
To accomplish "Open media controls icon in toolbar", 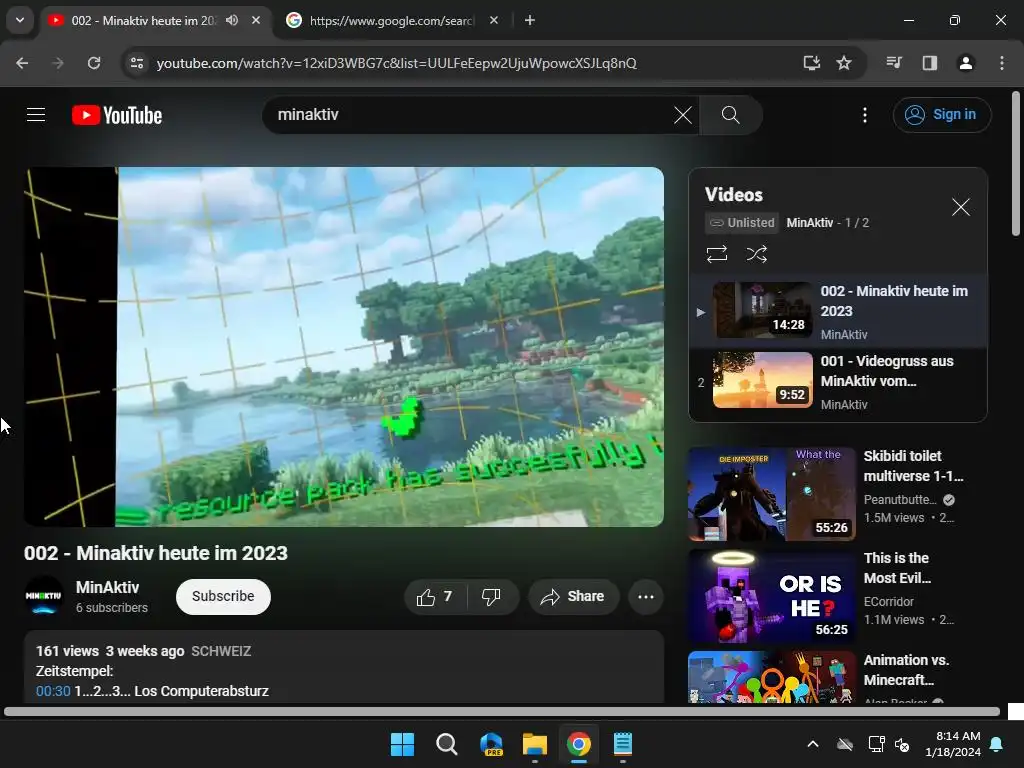I will [x=894, y=63].
